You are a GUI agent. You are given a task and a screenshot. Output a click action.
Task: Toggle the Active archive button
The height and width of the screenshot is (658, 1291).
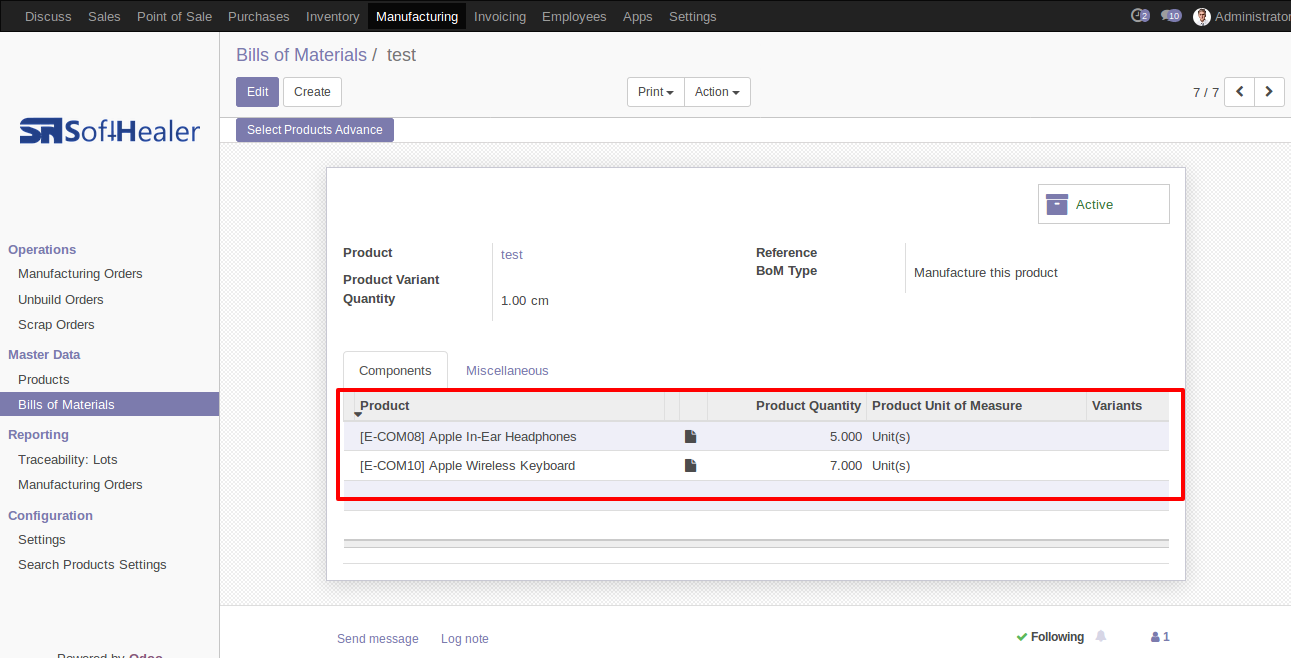[1103, 204]
